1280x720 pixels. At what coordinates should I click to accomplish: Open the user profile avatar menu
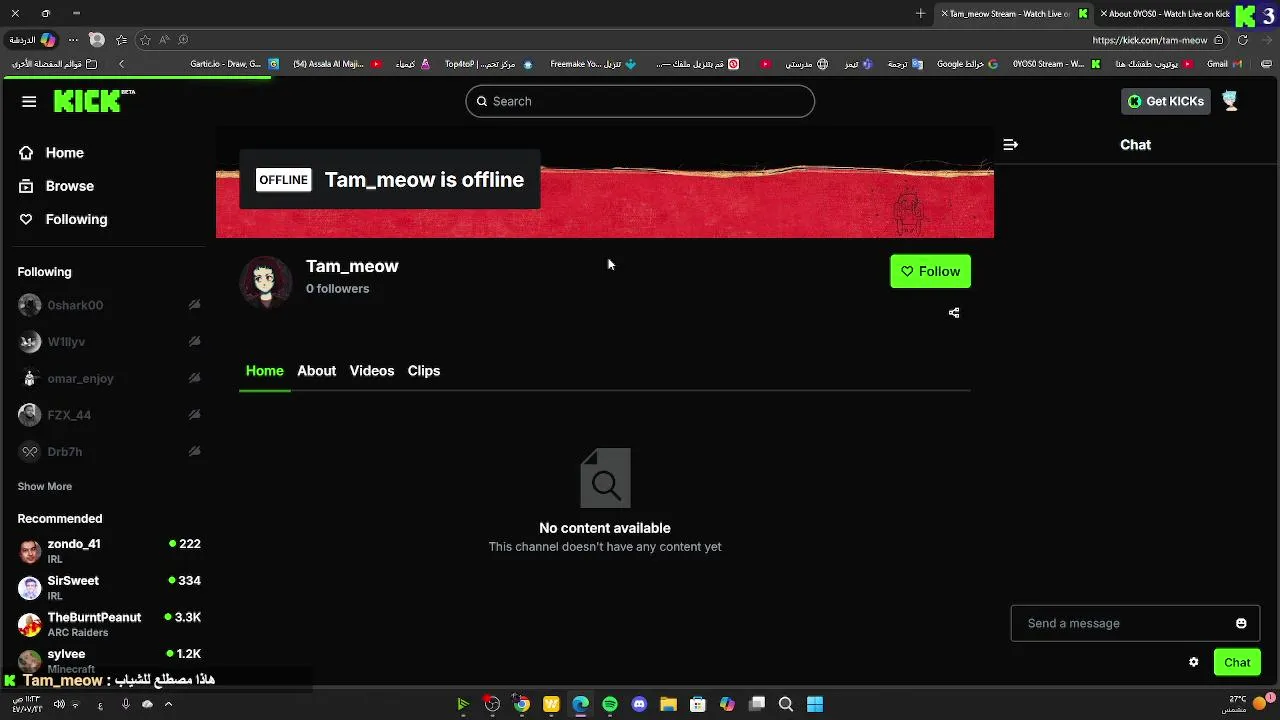pos(1230,101)
